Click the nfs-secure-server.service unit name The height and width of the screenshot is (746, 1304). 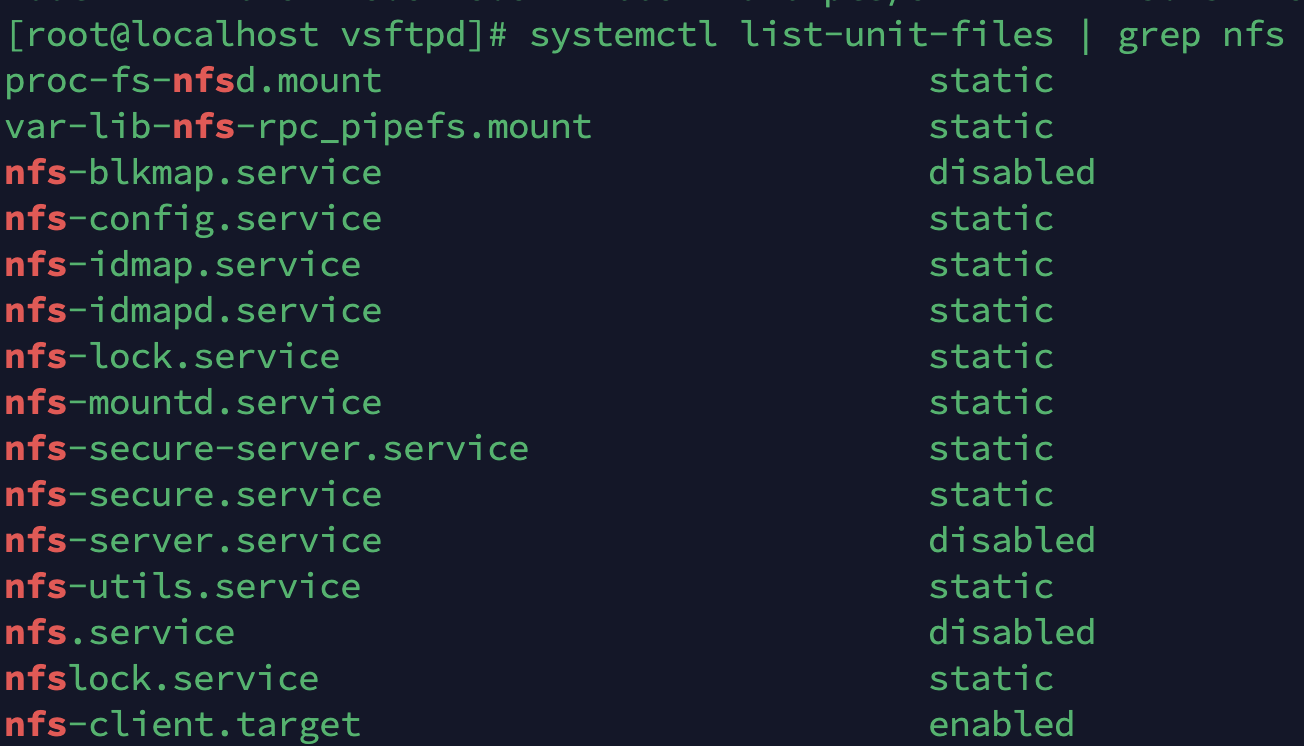(x=266, y=449)
